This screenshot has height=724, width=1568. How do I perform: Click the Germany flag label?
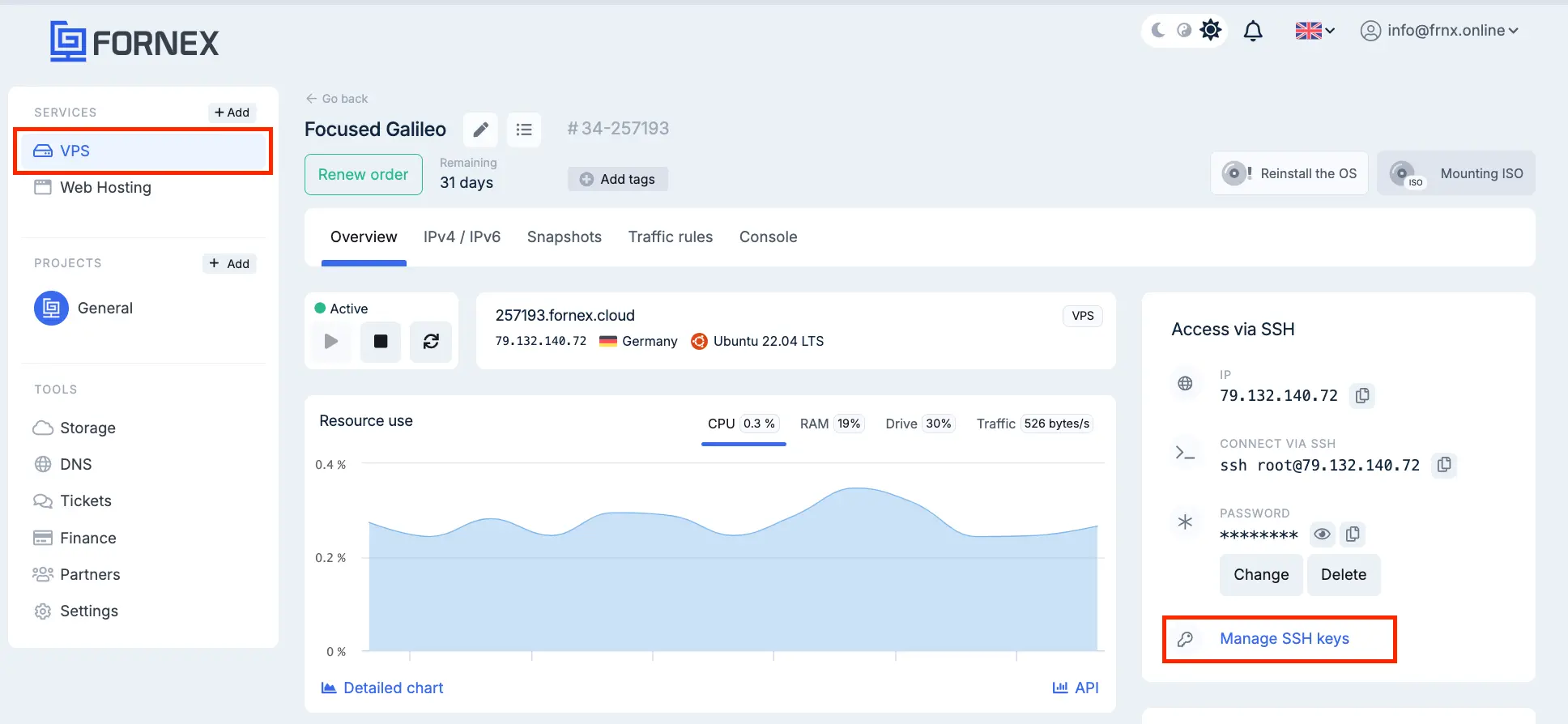coord(638,341)
